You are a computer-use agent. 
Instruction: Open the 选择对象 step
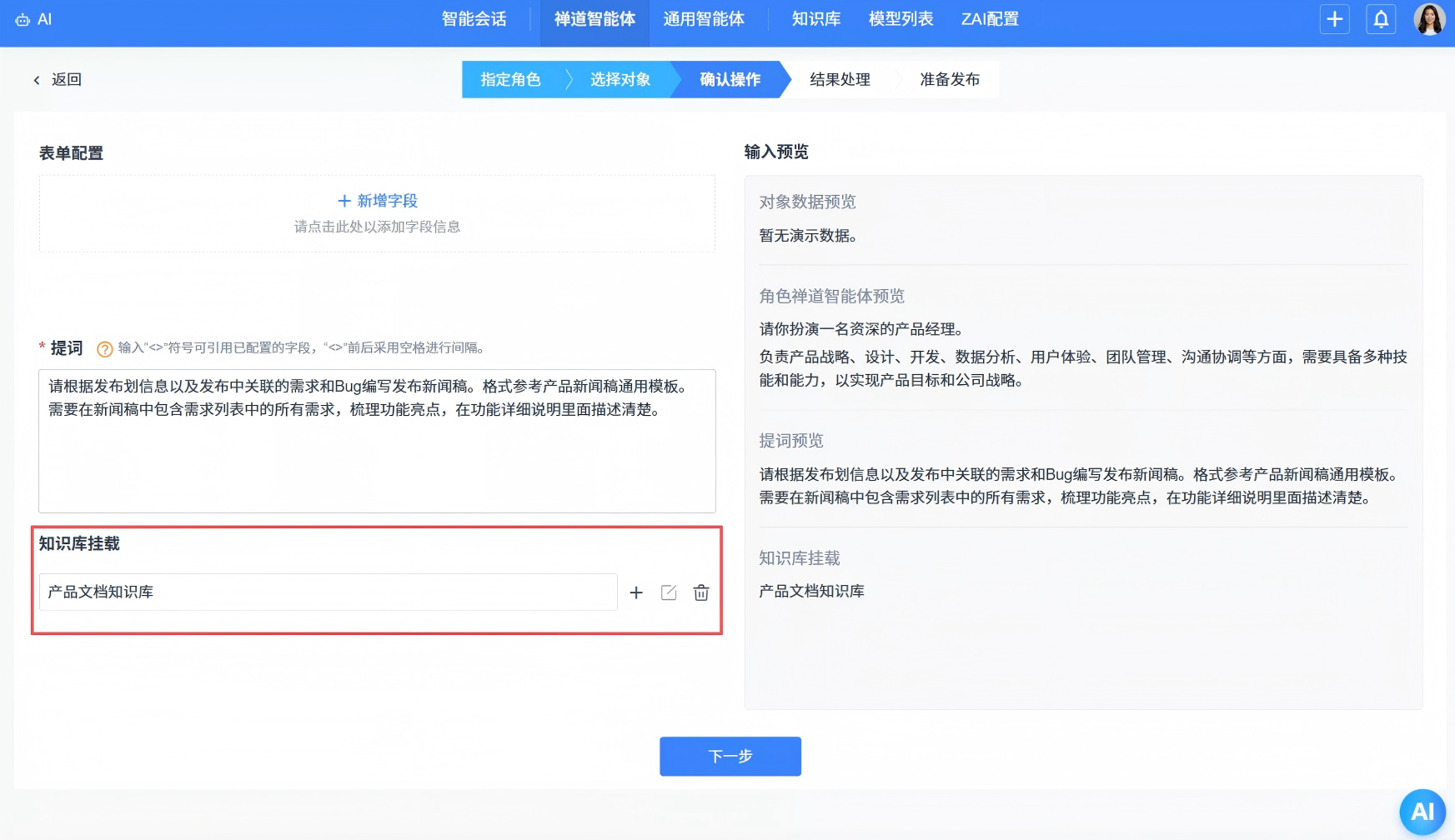tap(620, 79)
